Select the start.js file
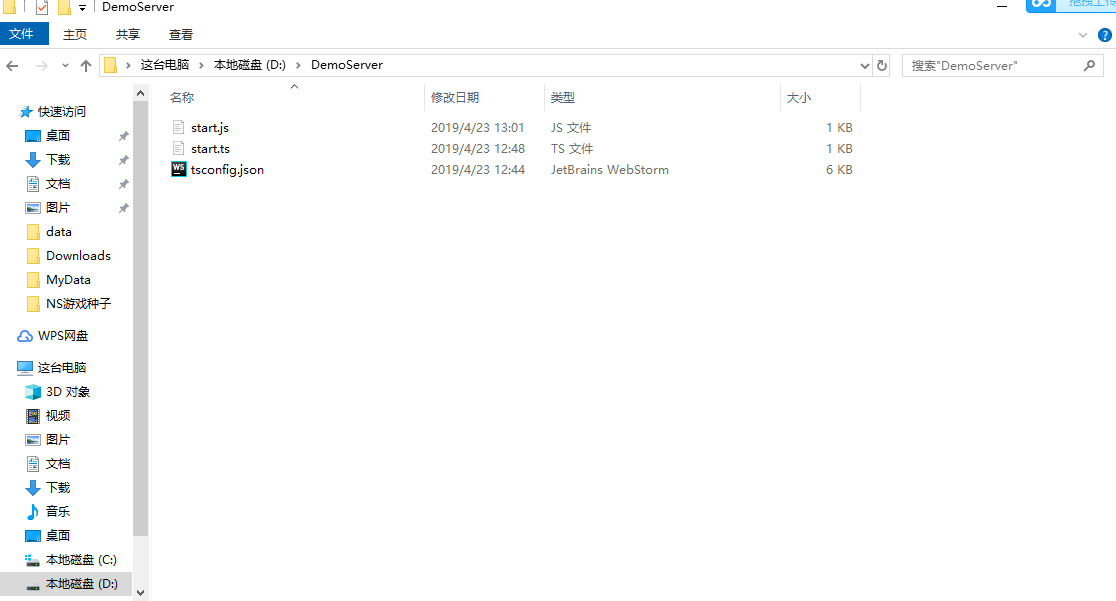1116x601 pixels. click(210, 127)
